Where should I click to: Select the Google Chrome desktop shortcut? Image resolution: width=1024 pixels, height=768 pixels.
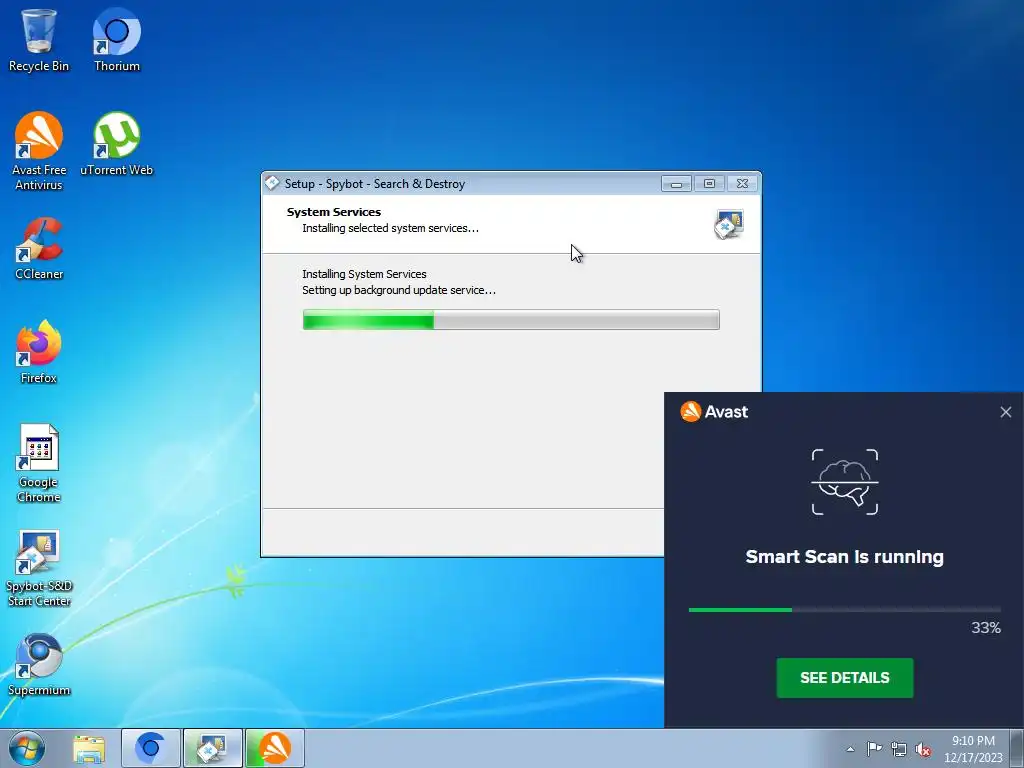pyautogui.click(x=39, y=464)
